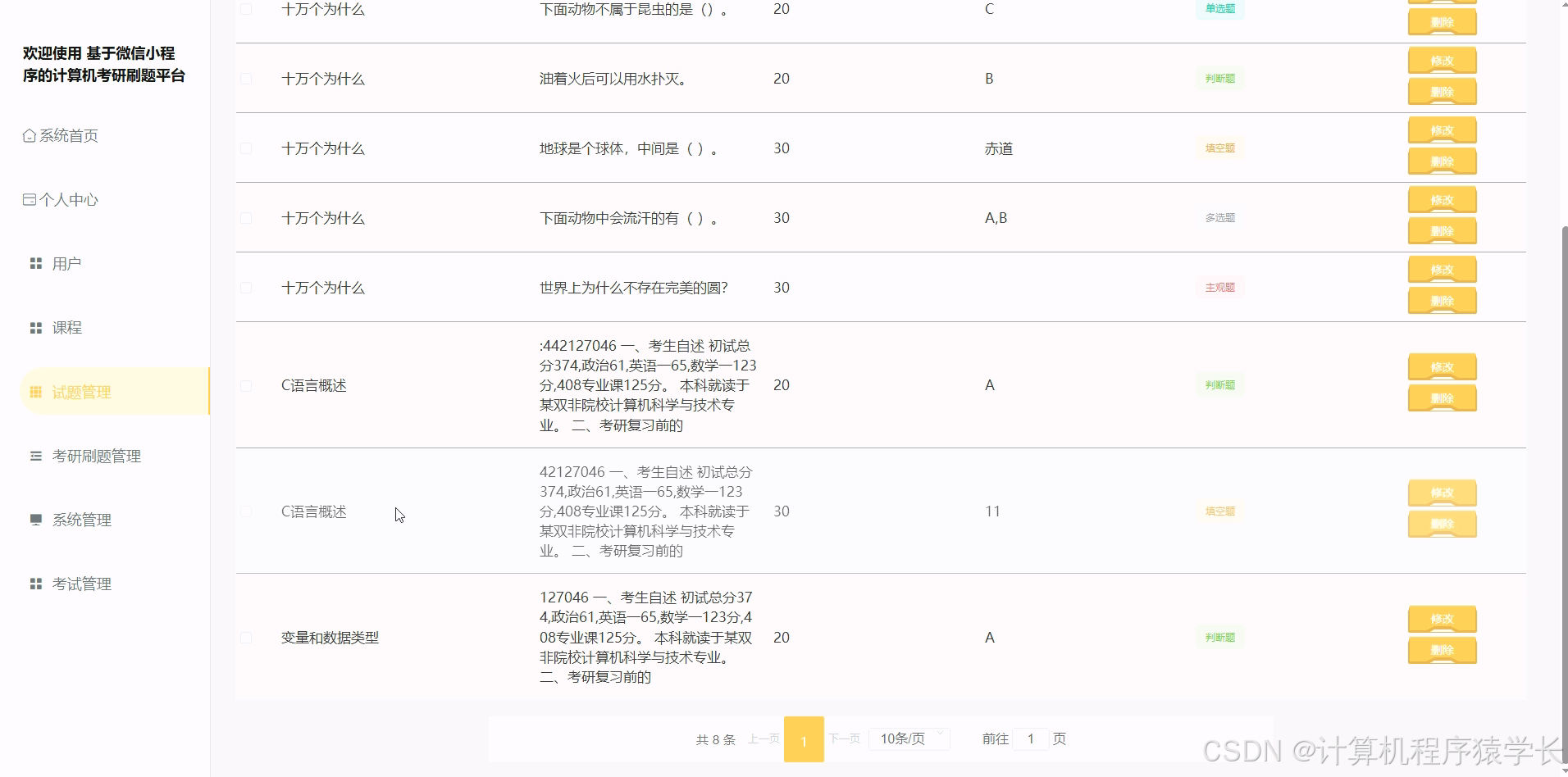The image size is (1568, 777).
Task: Click 删除 for 油着火后可以用水扑灭 row
Action: (x=1442, y=92)
